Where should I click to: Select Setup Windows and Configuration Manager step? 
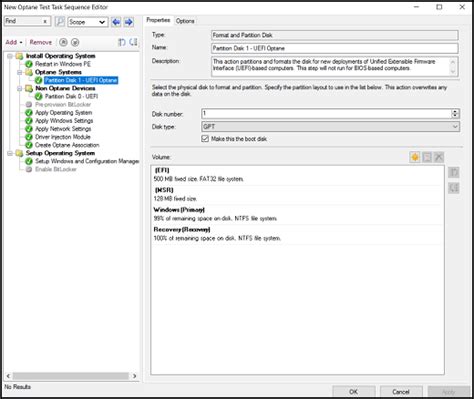pyautogui.click(x=87, y=161)
